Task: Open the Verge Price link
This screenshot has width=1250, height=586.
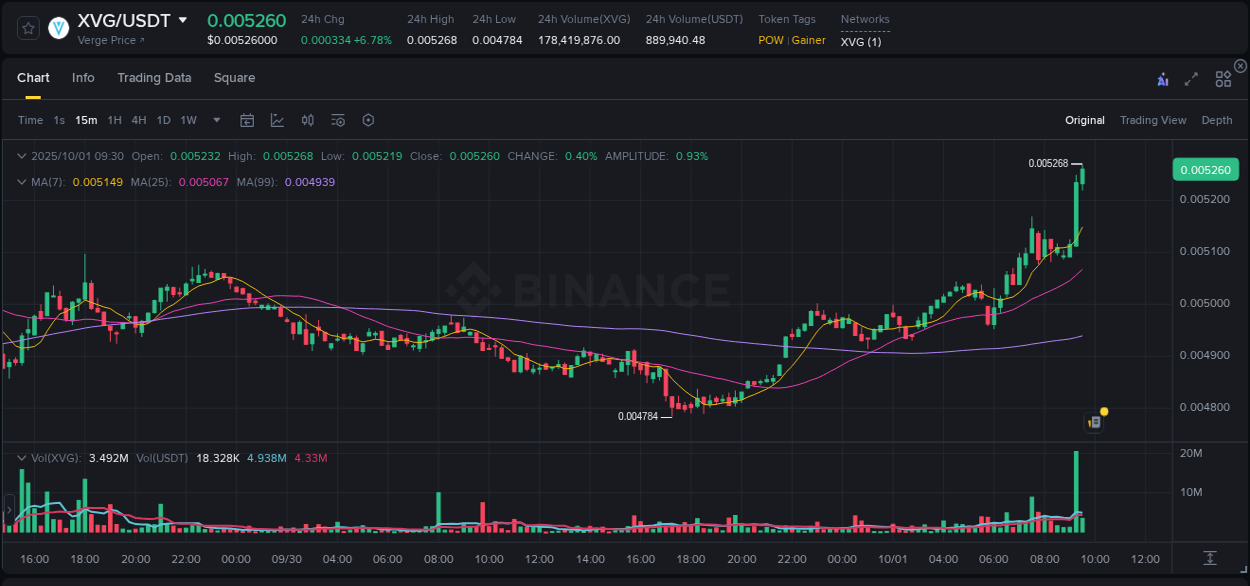Action: click(x=110, y=40)
